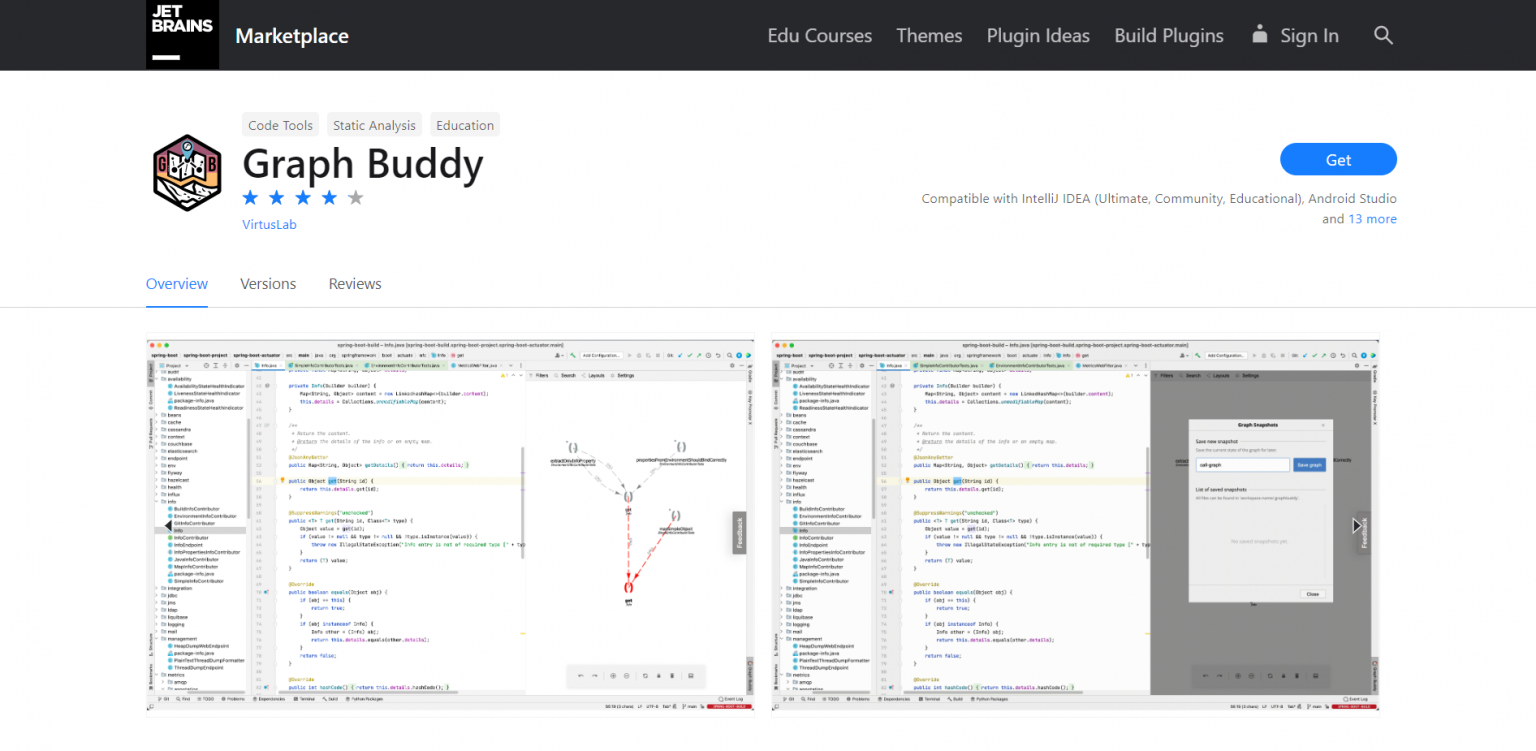Browse the Code Tools category tag
1536x751 pixels.
click(280, 124)
